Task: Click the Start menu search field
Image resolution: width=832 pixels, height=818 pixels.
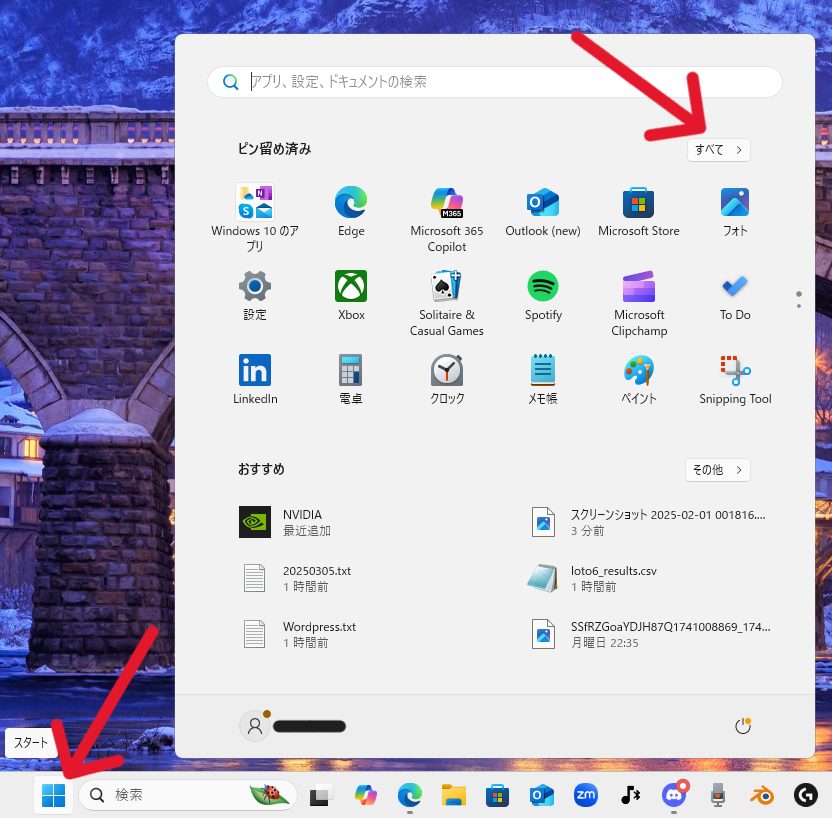Action: (495, 82)
